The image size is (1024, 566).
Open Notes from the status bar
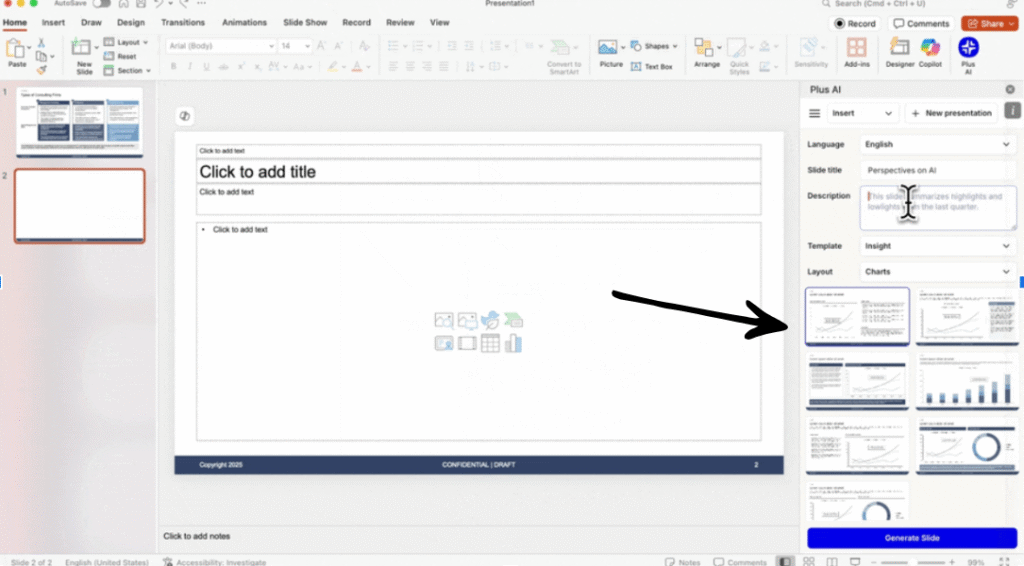(x=682, y=561)
